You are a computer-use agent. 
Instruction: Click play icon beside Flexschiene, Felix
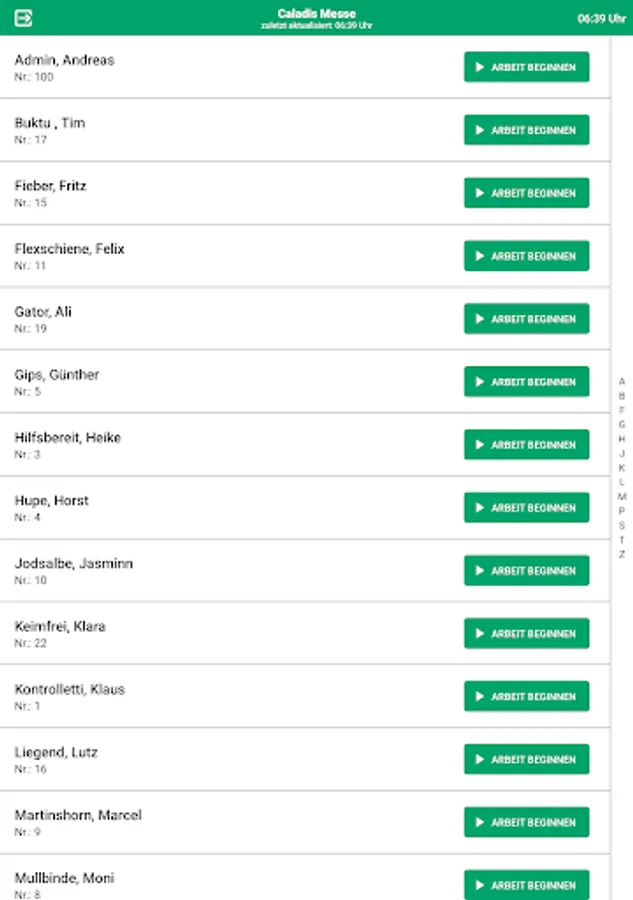tap(480, 256)
